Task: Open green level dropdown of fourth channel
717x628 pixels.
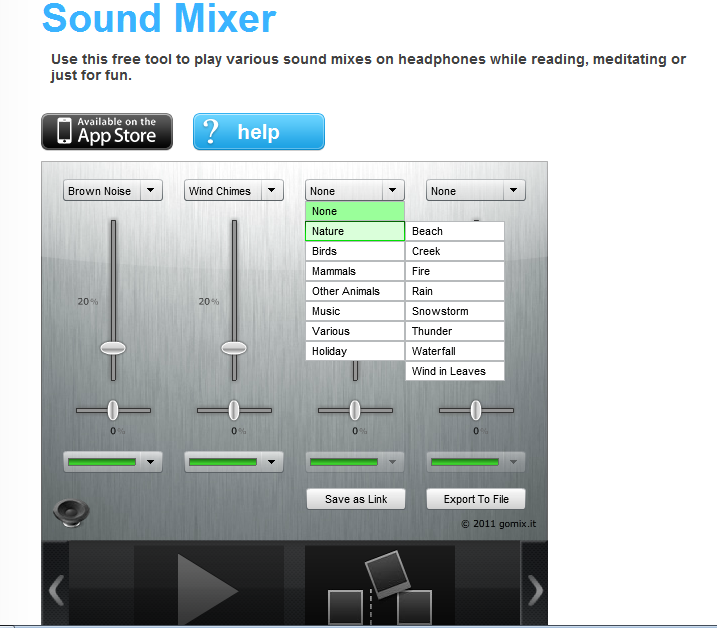Action: coord(476,462)
